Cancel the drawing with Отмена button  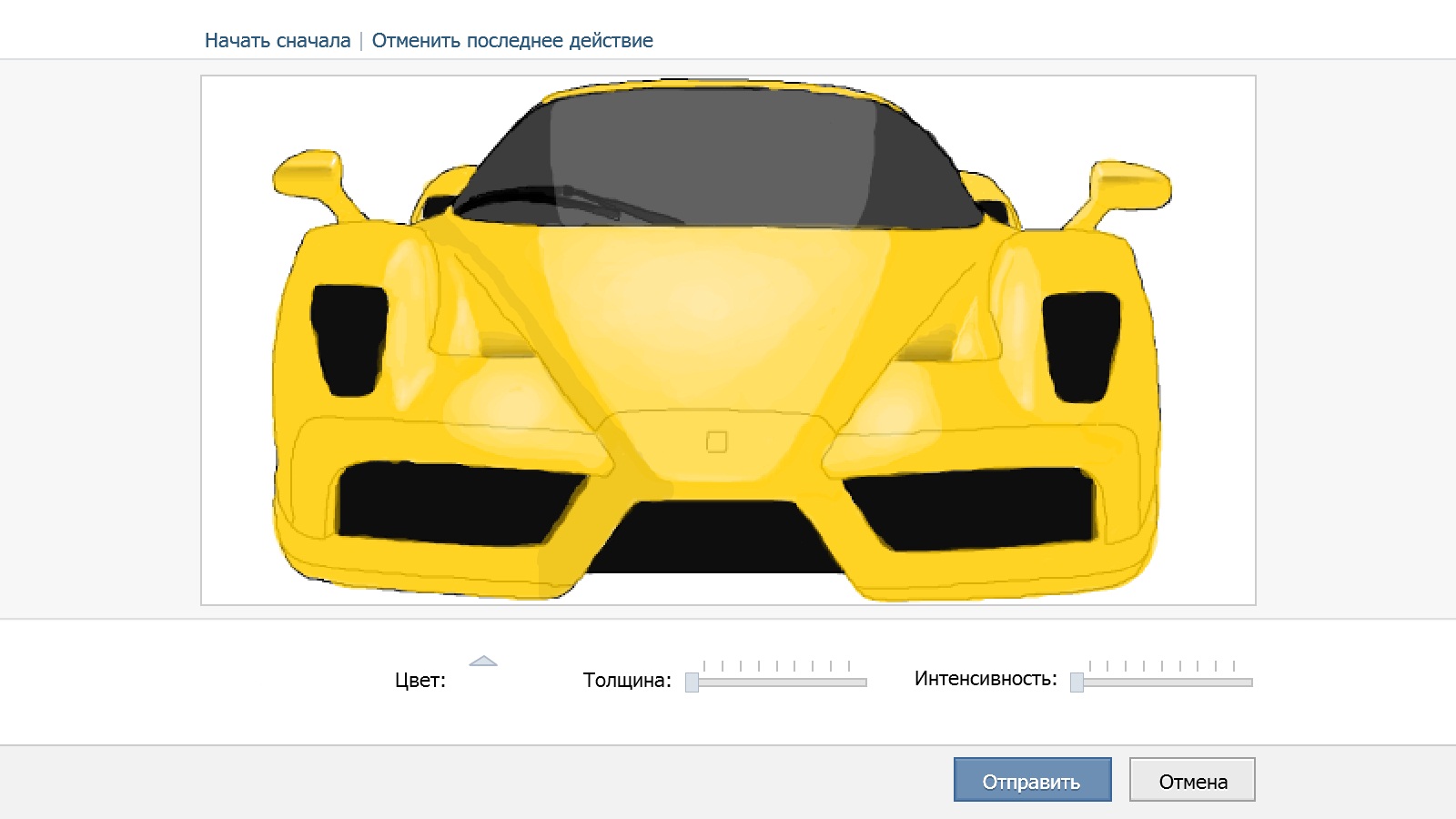[1192, 780]
